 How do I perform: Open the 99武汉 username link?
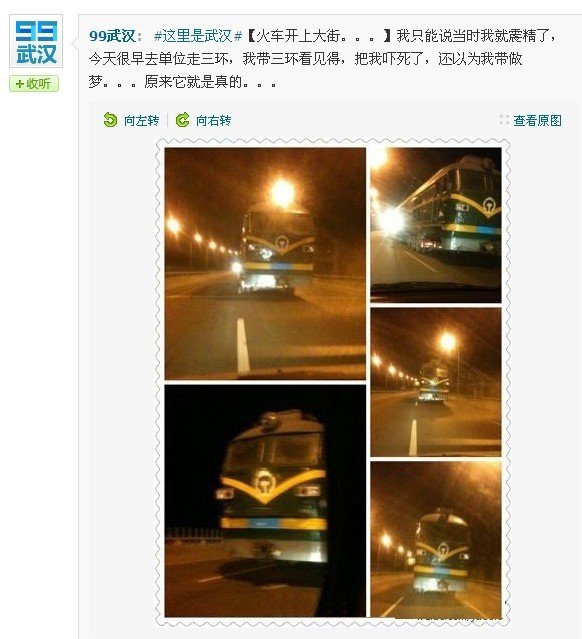(x=112, y=36)
